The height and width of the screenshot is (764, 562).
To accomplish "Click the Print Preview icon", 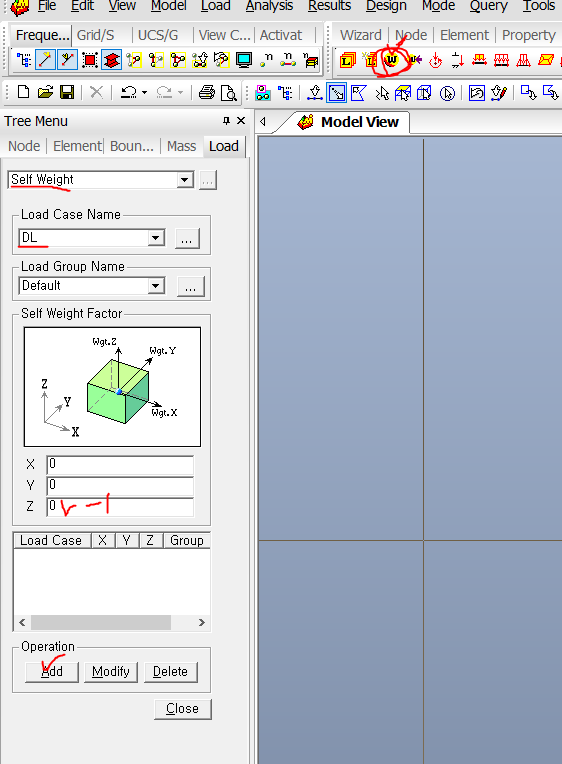I will coord(229,92).
